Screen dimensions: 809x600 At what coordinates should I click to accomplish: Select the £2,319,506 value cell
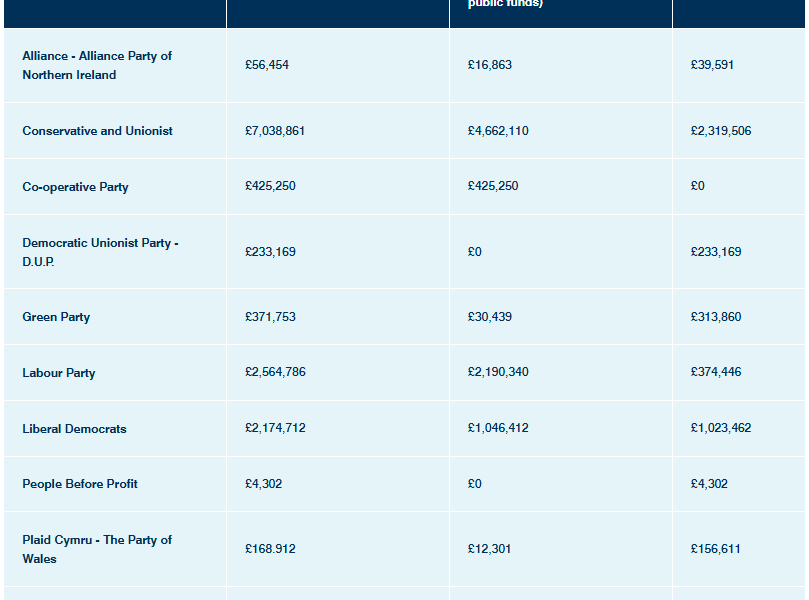pyautogui.click(x=721, y=131)
